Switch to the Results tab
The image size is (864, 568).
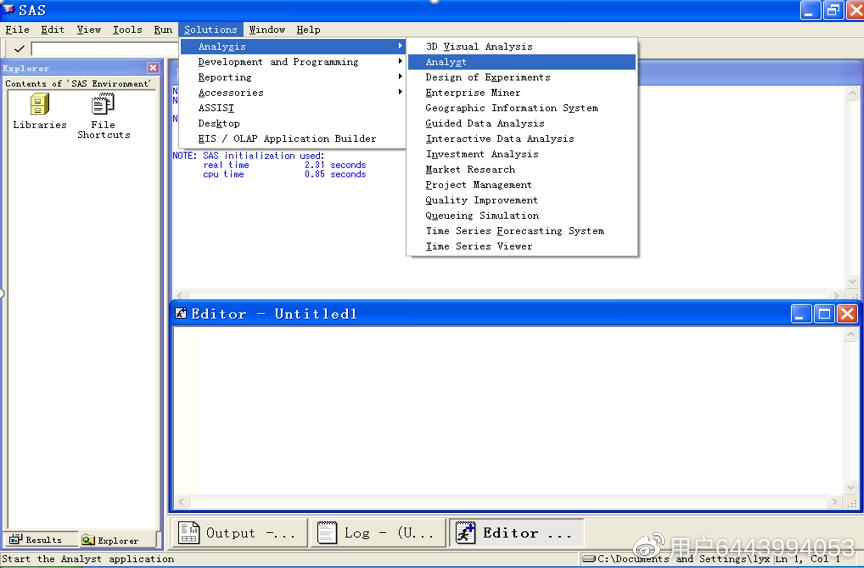[x=36, y=540]
